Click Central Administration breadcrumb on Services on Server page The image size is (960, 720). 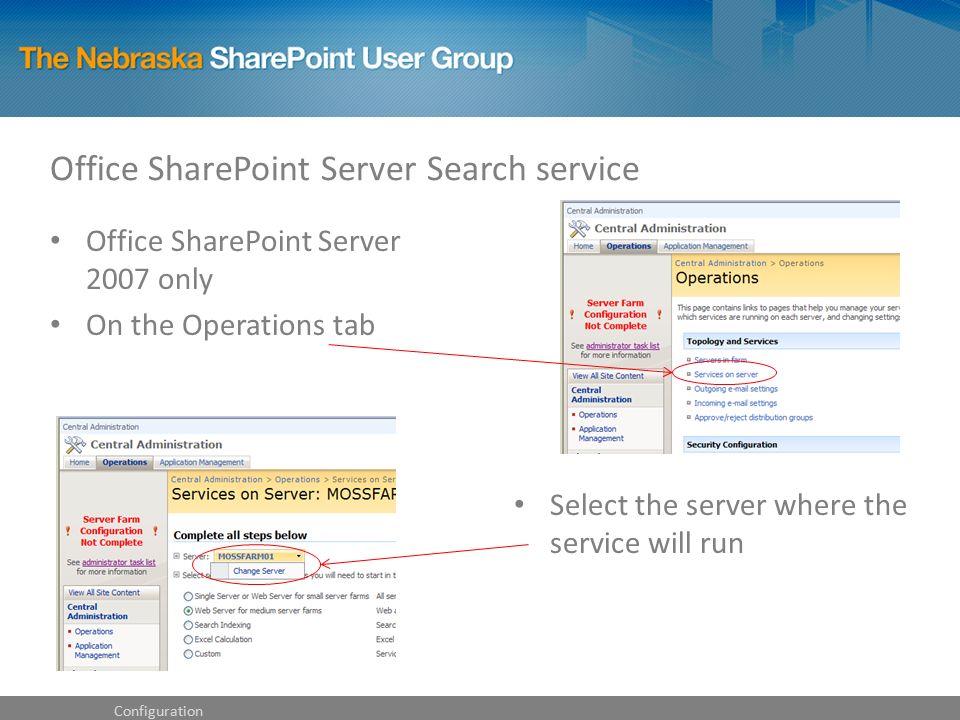pyautogui.click(x=216, y=479)
